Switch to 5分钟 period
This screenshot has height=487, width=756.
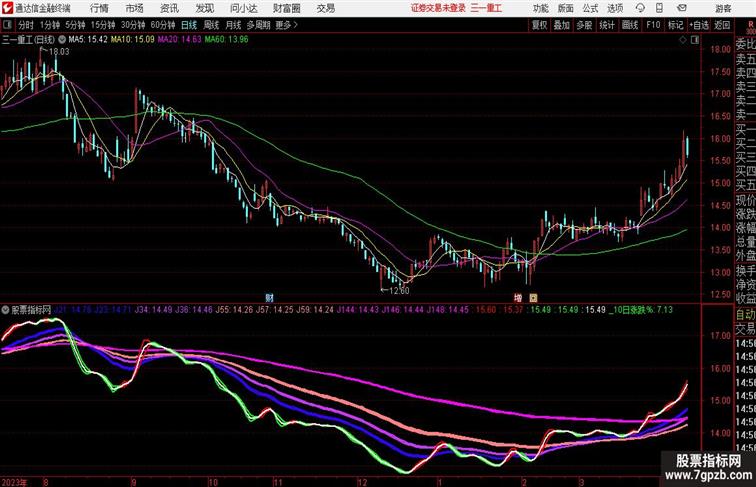75,25
